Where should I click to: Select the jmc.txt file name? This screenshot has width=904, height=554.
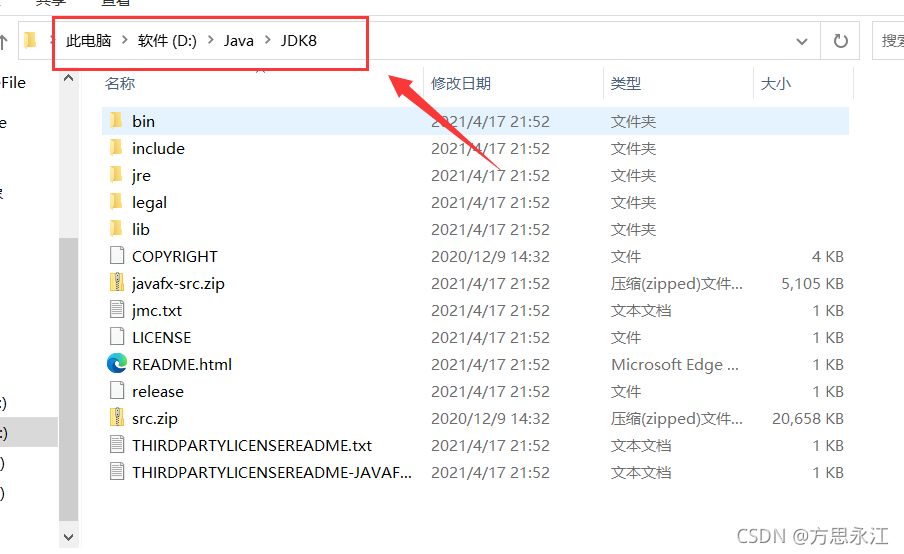156,310
